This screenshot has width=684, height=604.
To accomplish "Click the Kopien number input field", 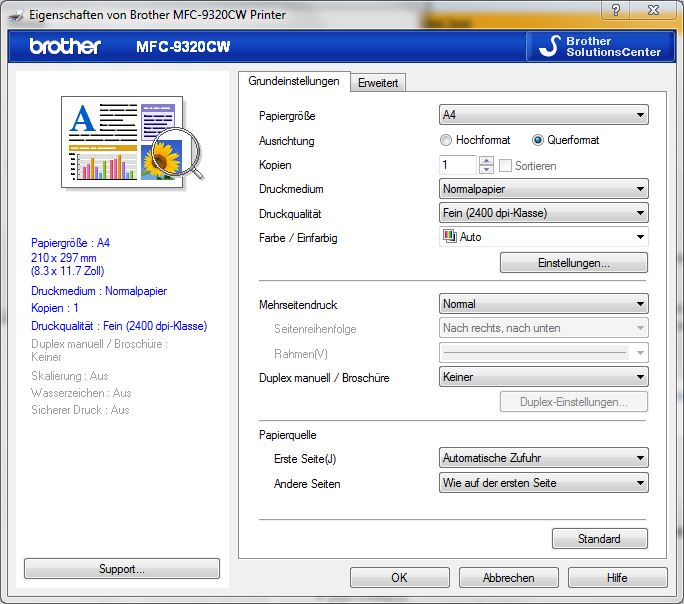I will click(x=458, y=165).
